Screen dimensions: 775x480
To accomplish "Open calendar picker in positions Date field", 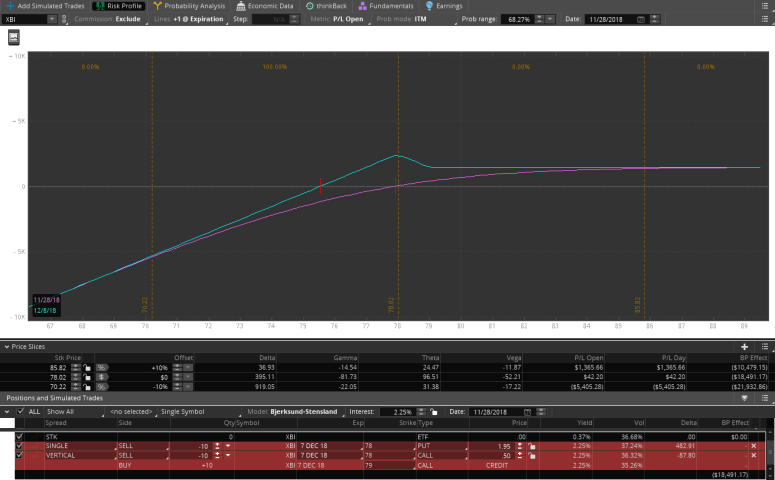I will (x=527, y=412).
